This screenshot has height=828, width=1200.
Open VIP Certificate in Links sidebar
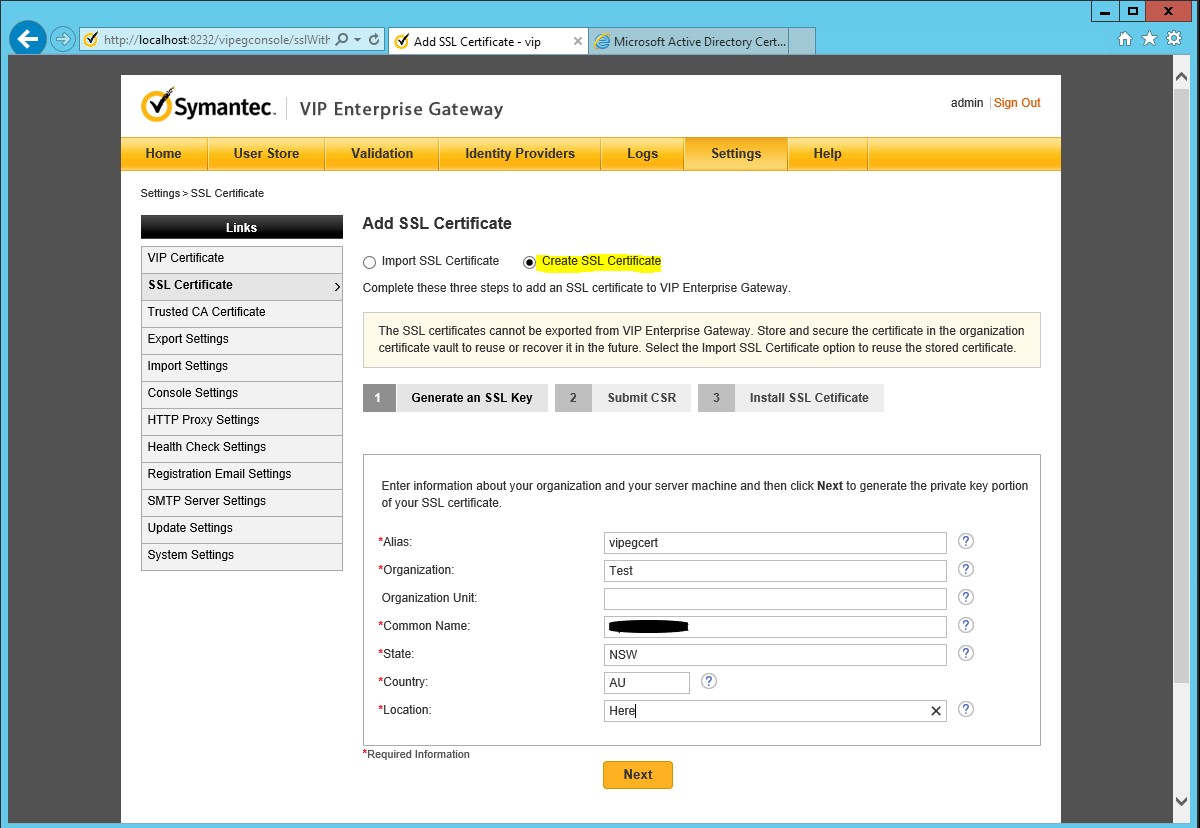242,259
